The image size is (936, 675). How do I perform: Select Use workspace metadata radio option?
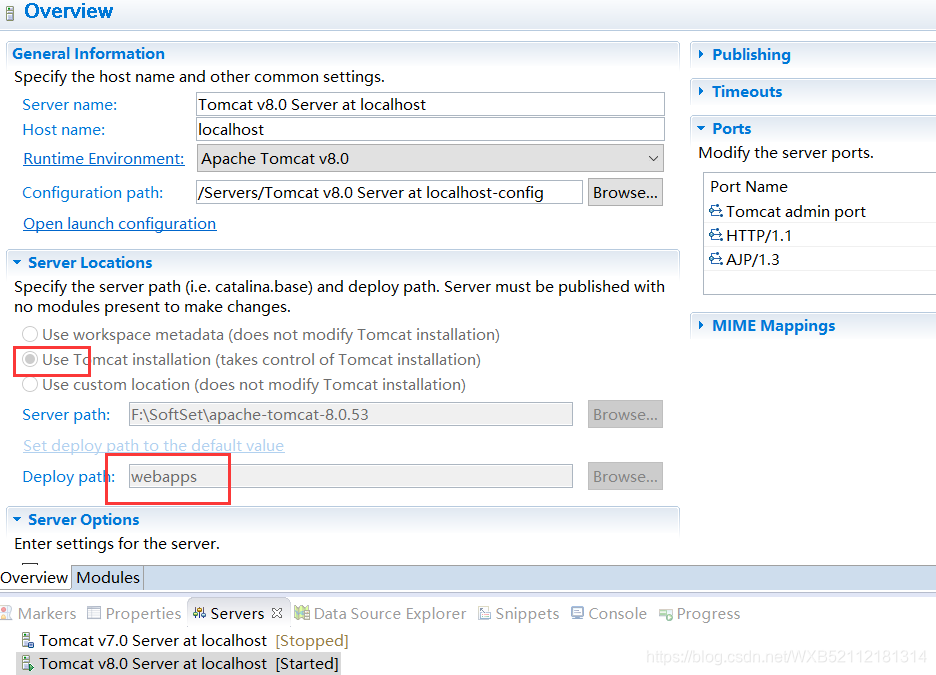coord(30,334)
